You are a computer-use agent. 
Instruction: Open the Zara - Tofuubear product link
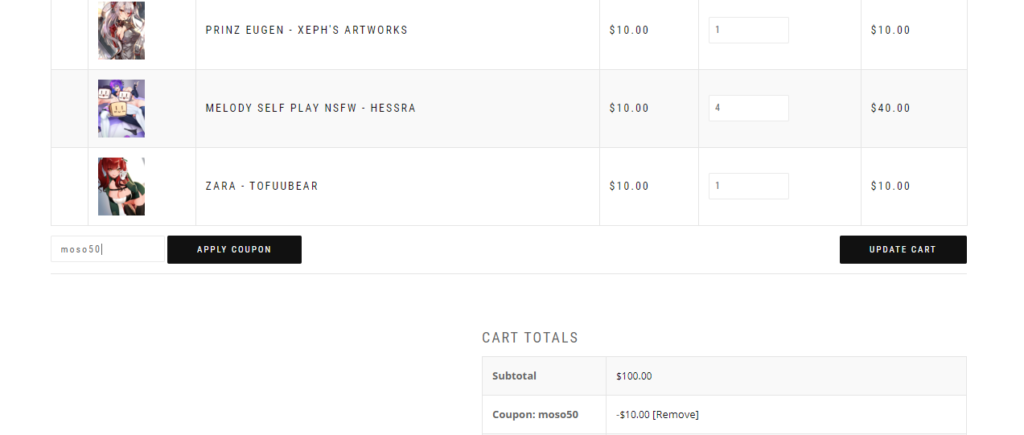click(261, 186)
